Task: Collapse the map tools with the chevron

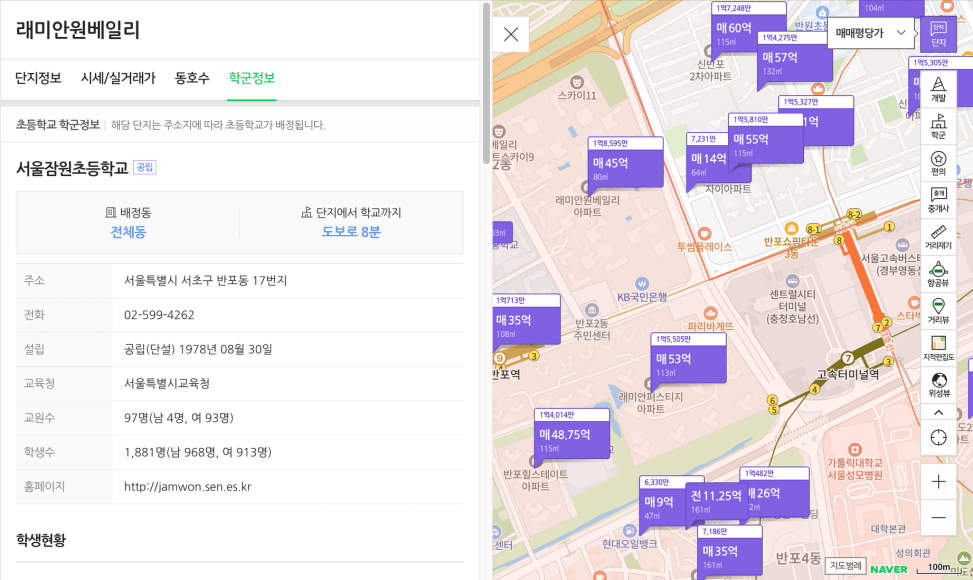Action: (938, 413)
